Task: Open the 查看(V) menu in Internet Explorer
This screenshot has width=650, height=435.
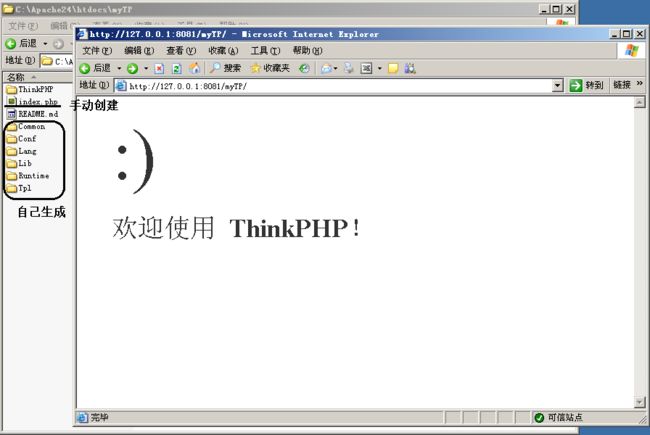Action: [x=181, y=51]
